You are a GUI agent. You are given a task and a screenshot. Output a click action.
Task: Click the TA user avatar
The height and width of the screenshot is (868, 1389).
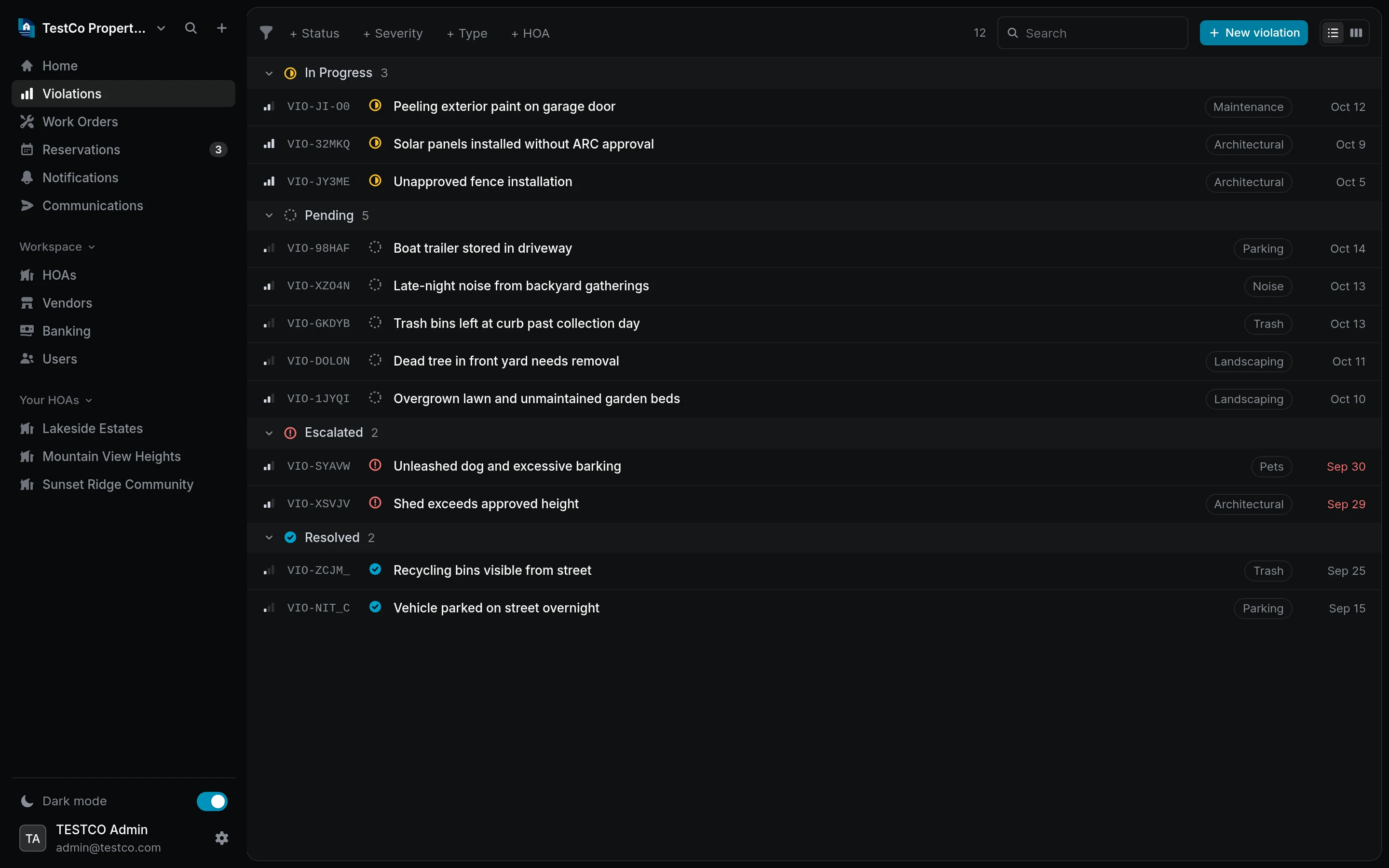(x=33, y=838)
